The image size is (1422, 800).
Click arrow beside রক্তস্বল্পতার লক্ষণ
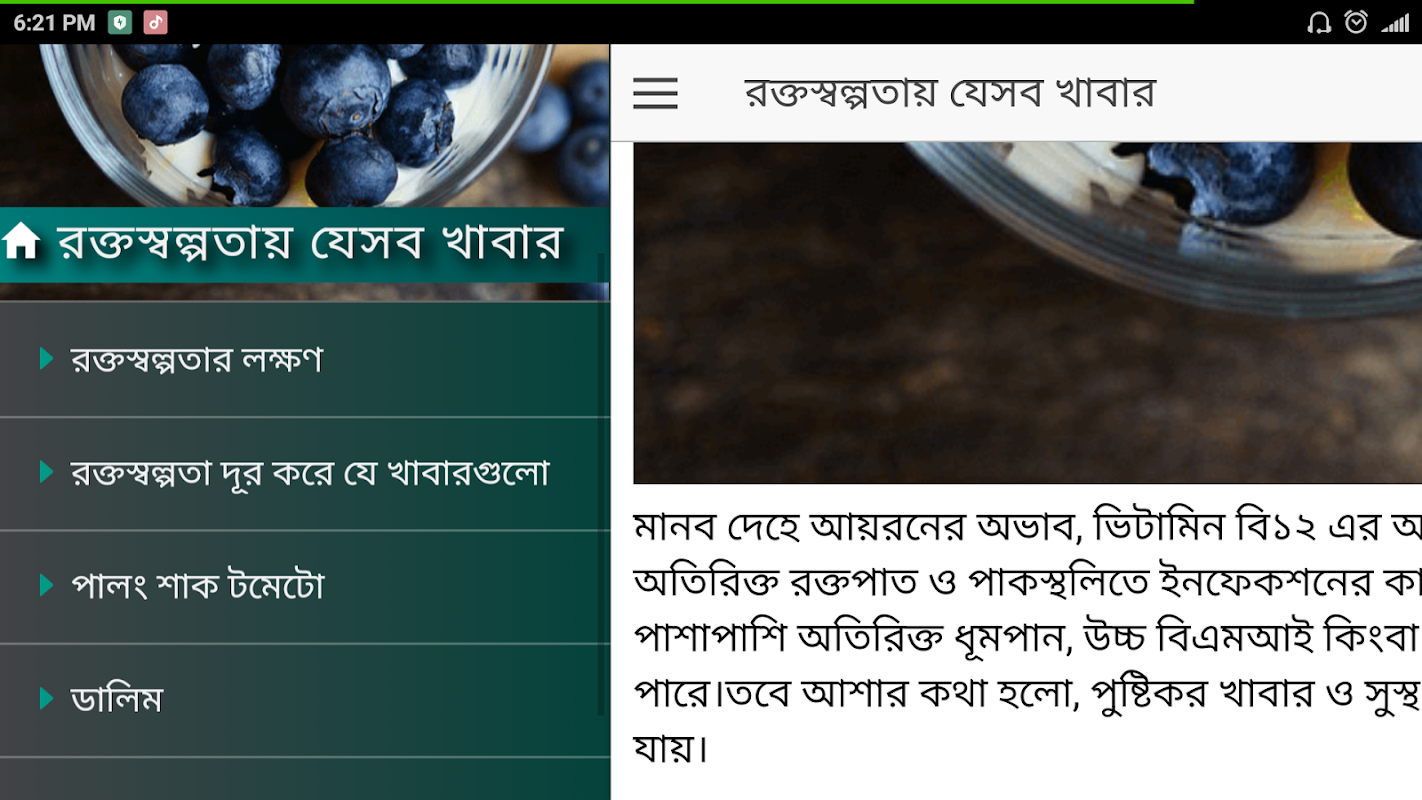tap(46, 358)
